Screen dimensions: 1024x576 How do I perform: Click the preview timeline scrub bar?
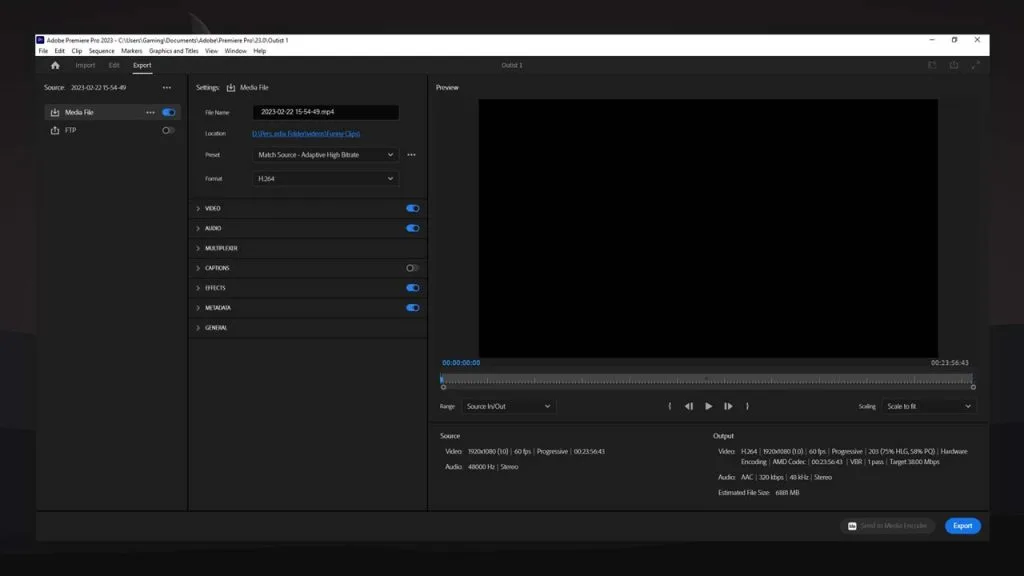pos(707,379)
